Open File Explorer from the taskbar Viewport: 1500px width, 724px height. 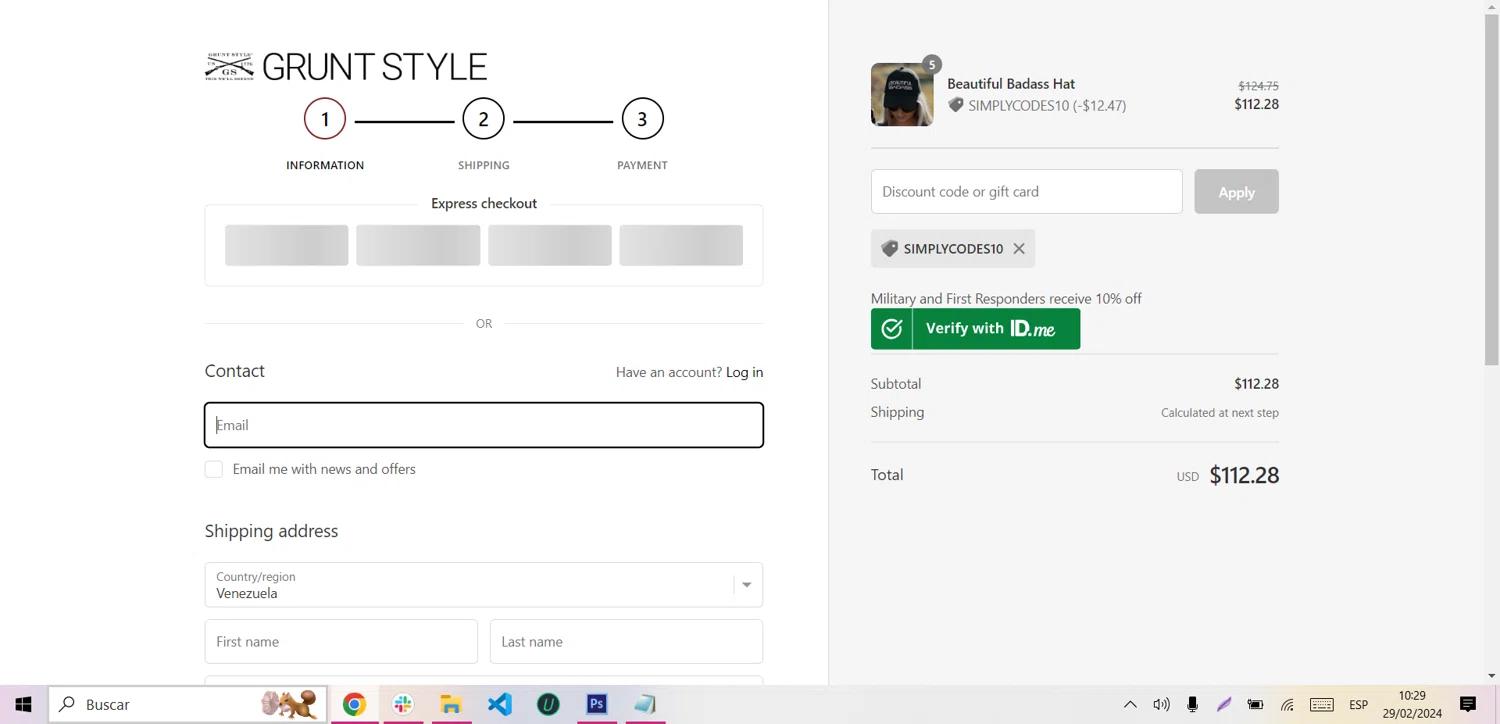[451, 704]
